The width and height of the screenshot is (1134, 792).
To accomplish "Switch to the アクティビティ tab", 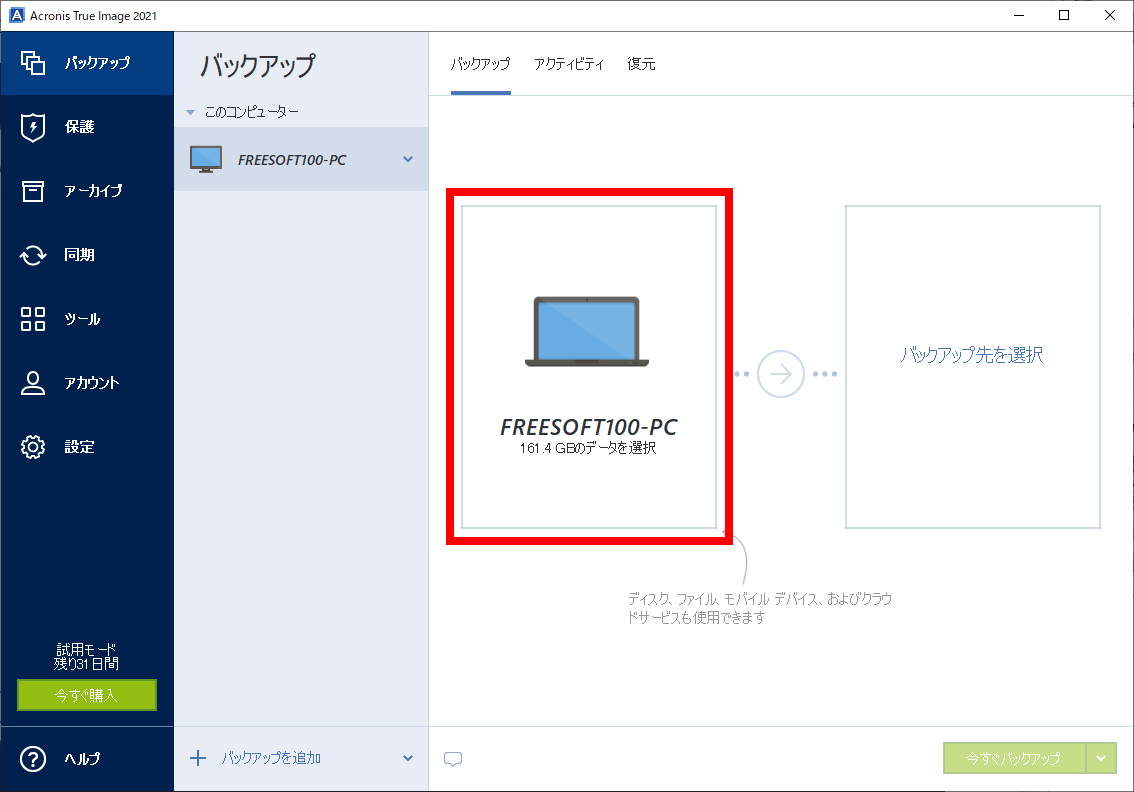I will click(x=569, y=63).
